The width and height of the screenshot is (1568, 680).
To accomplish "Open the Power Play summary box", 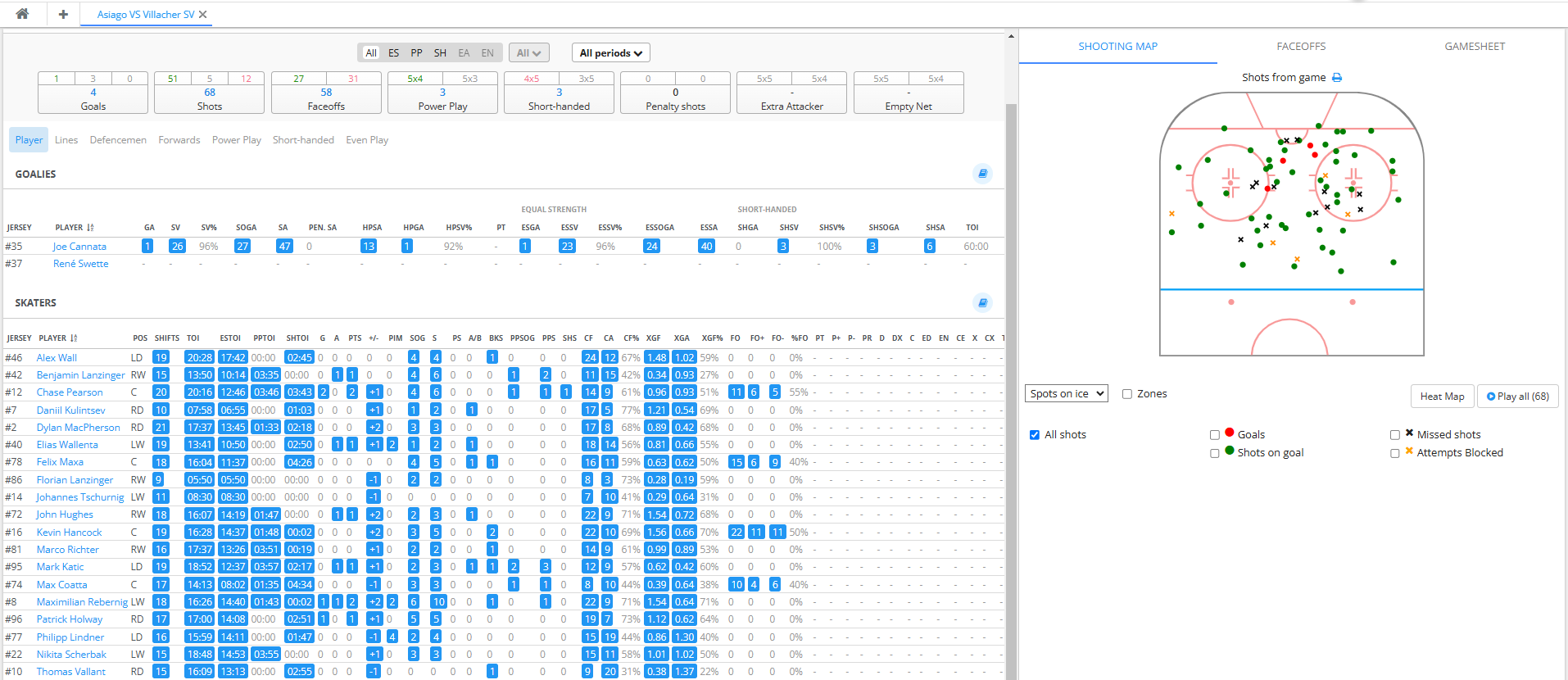I will tap(442, 93).
